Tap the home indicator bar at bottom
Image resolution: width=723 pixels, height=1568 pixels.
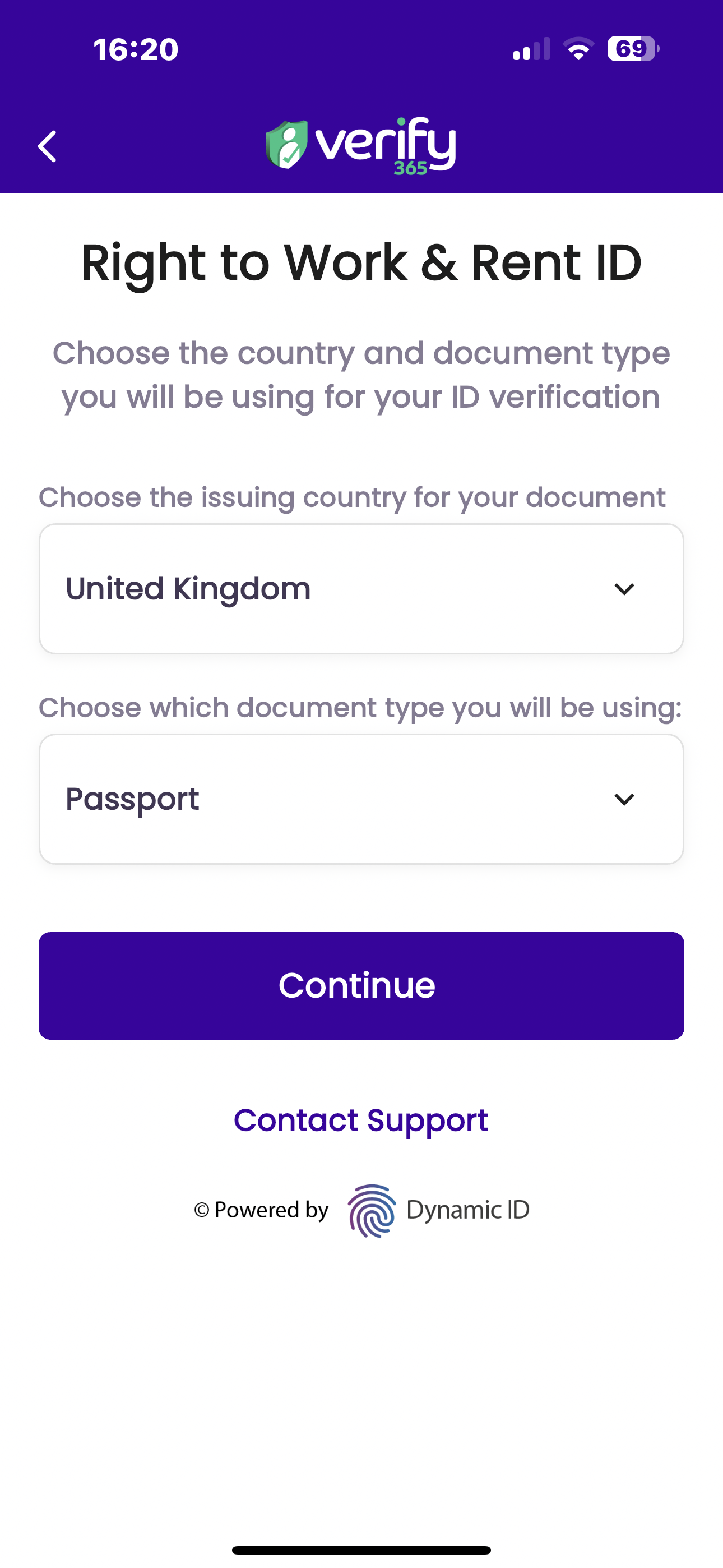point(361,1549)
